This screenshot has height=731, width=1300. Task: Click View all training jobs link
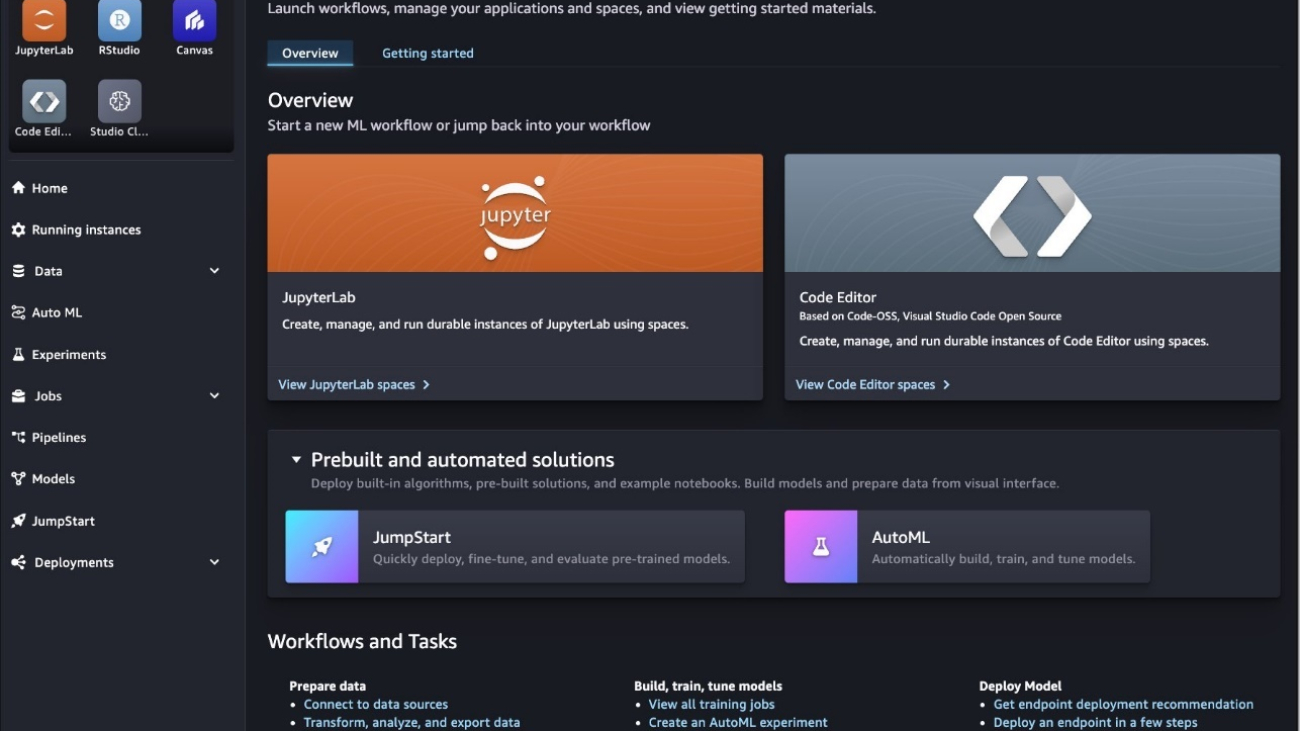[712, 705]
